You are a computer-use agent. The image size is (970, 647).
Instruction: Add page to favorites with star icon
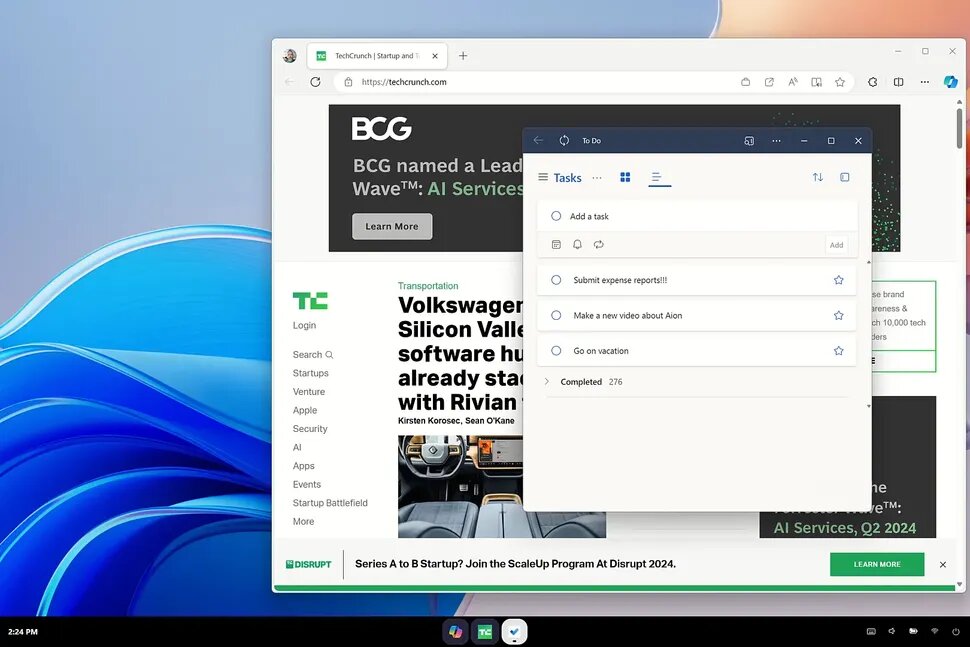point(839,82)
